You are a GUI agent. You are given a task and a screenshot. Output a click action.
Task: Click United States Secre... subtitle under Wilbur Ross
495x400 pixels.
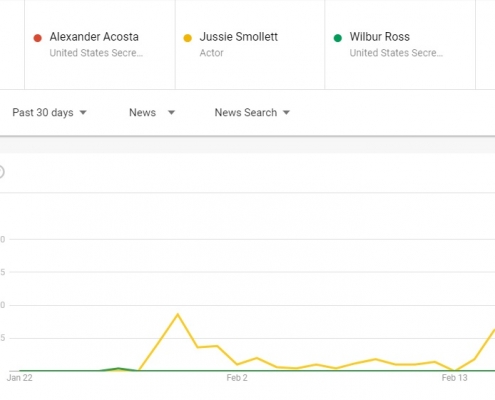pos(396,53)
